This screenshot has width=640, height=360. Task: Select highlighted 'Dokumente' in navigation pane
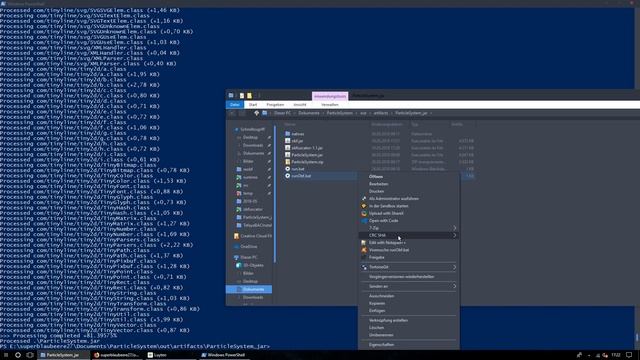(249, 289)
